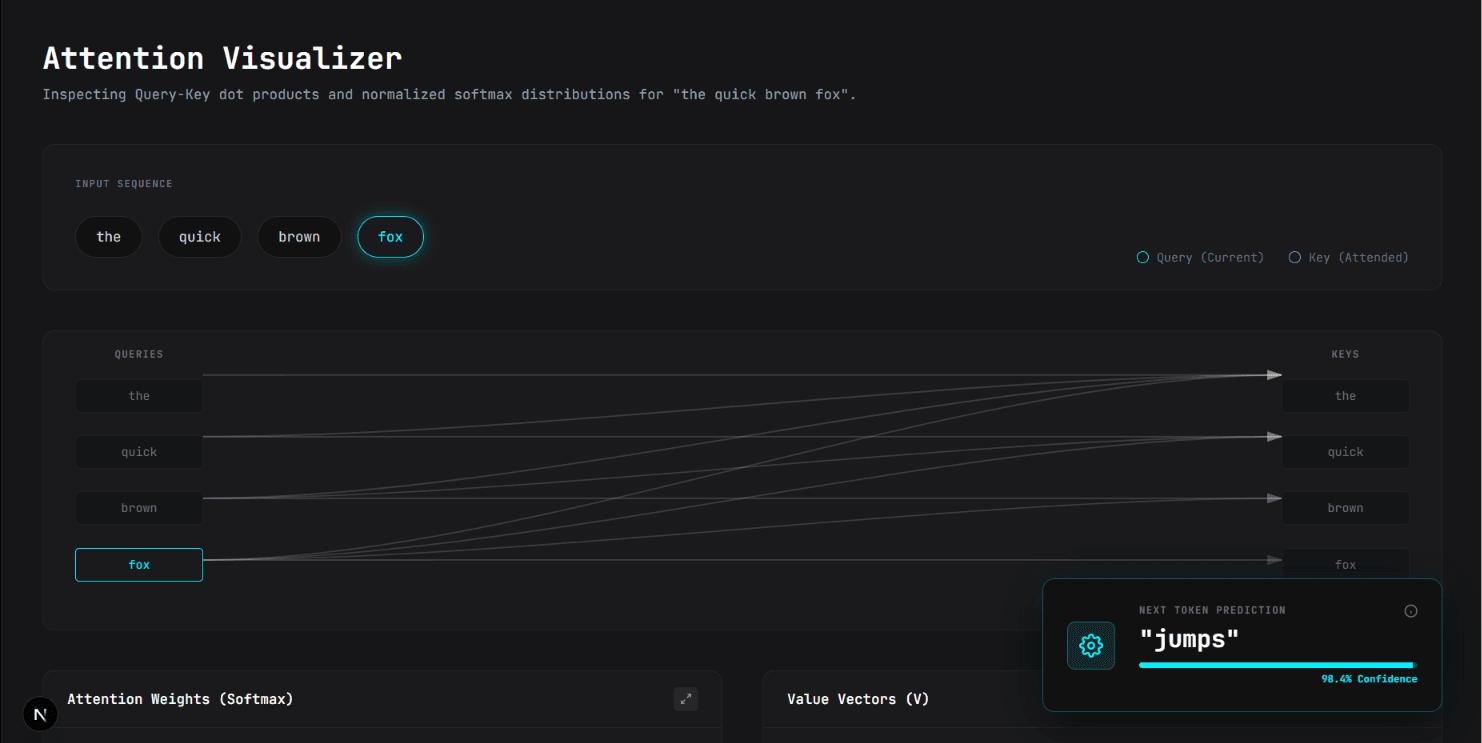The image size is (1482, 743).
Task: Pick "quick" in the Keys column
Action: [x=1346, y=452]
